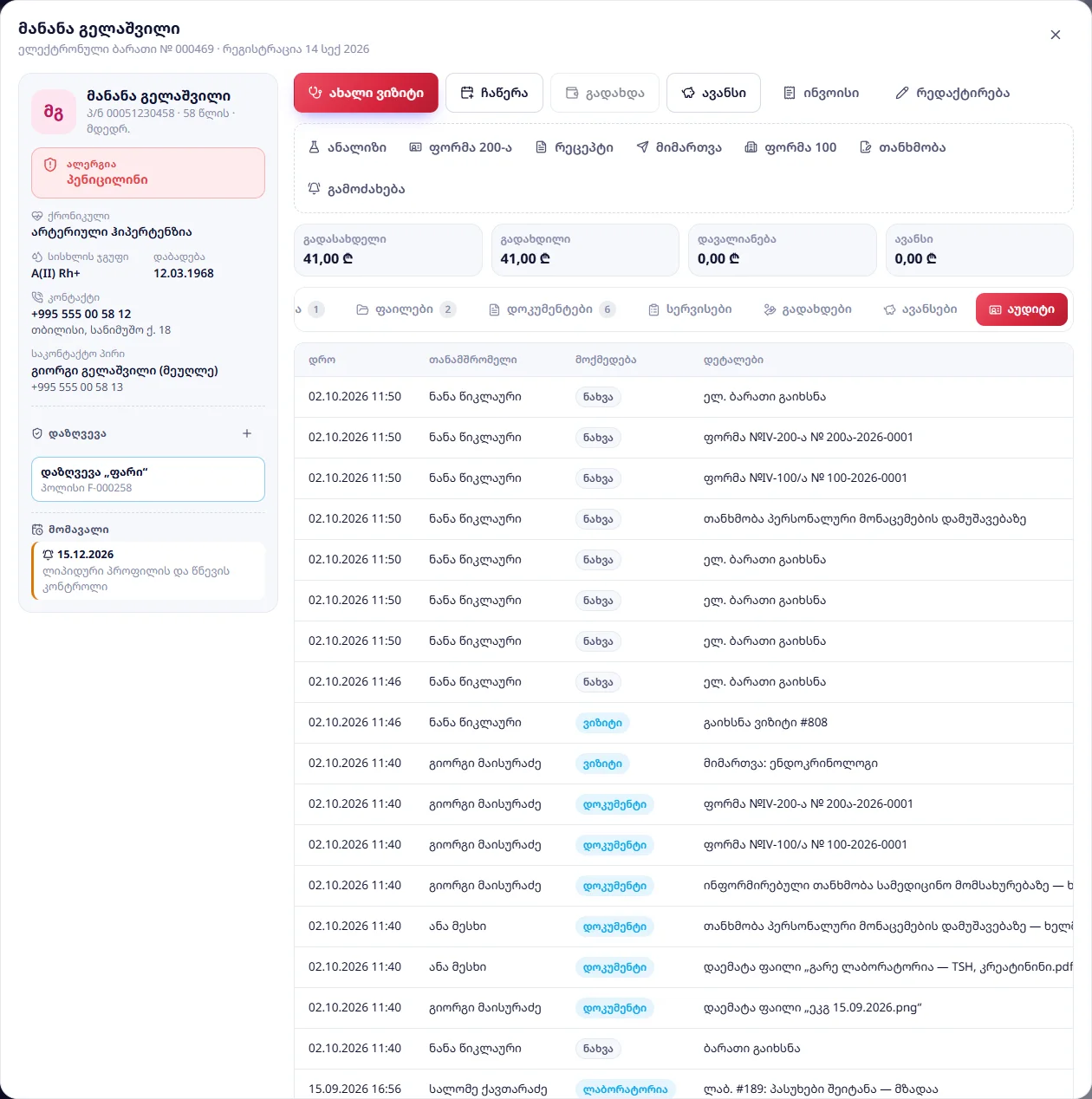Open the upcoming 15.12.2026 reminder card
Image resolution: width=1092 pixels, height=1099 pixels.
tap(148, 570)
